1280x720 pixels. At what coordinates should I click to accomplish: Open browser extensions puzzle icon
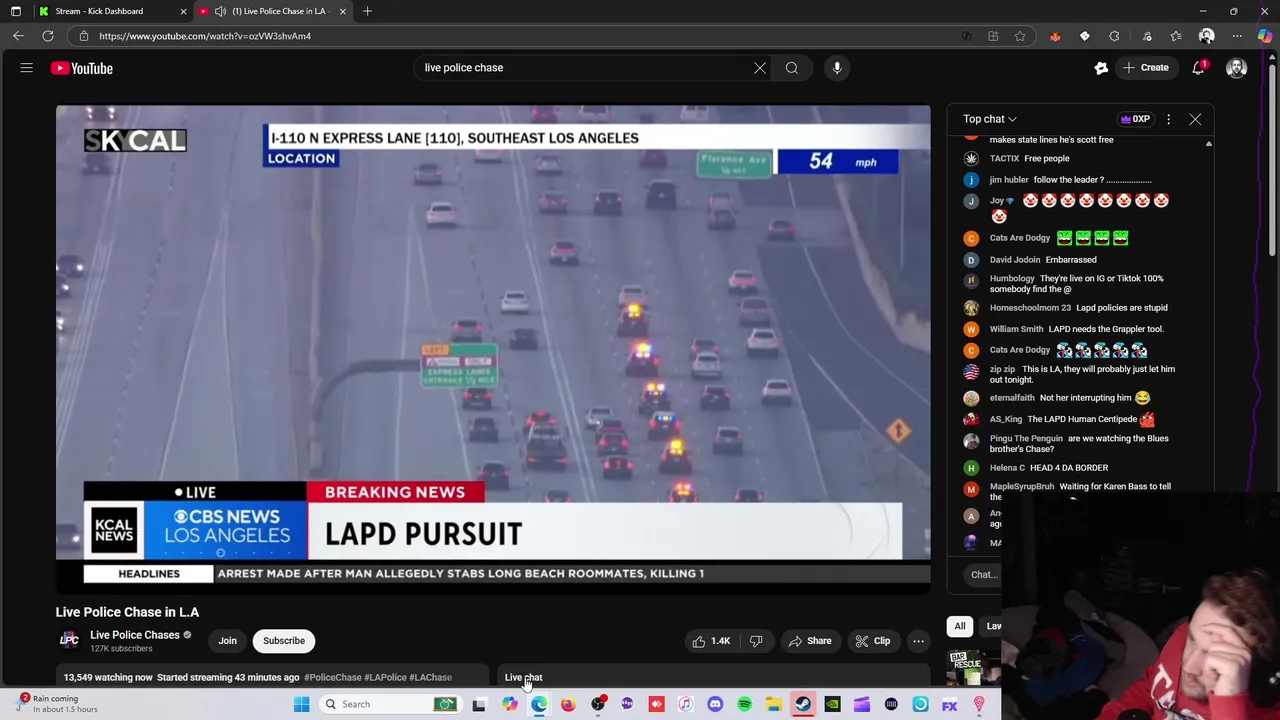pyautogui.click(x=1114, y=36)
